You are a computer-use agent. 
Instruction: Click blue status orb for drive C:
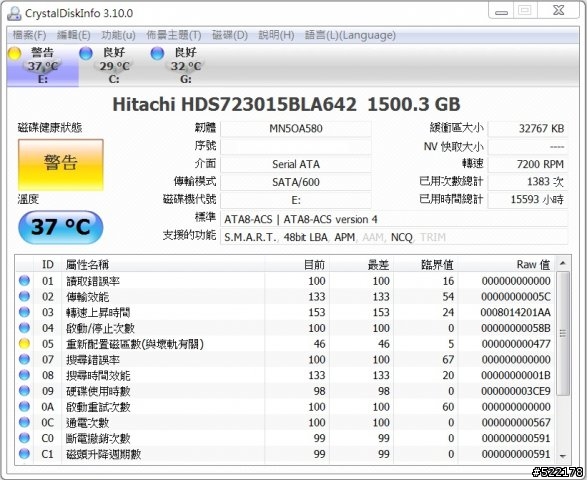click(86, 54)
